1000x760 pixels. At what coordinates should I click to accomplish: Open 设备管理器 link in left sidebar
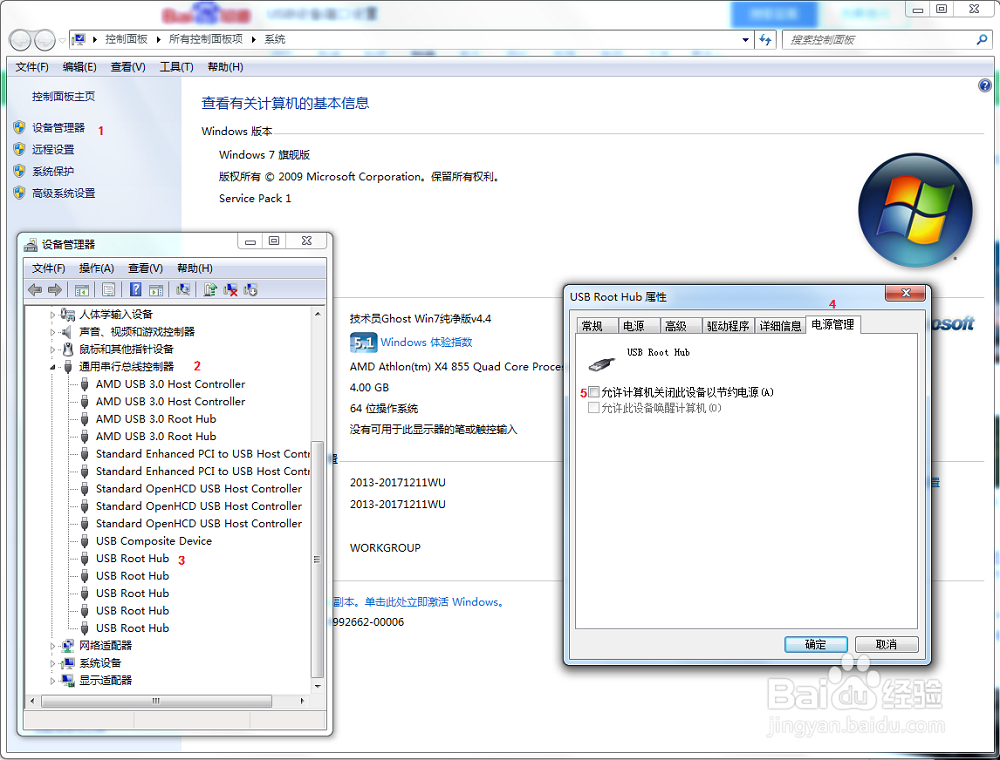click(x=59, y=128)
